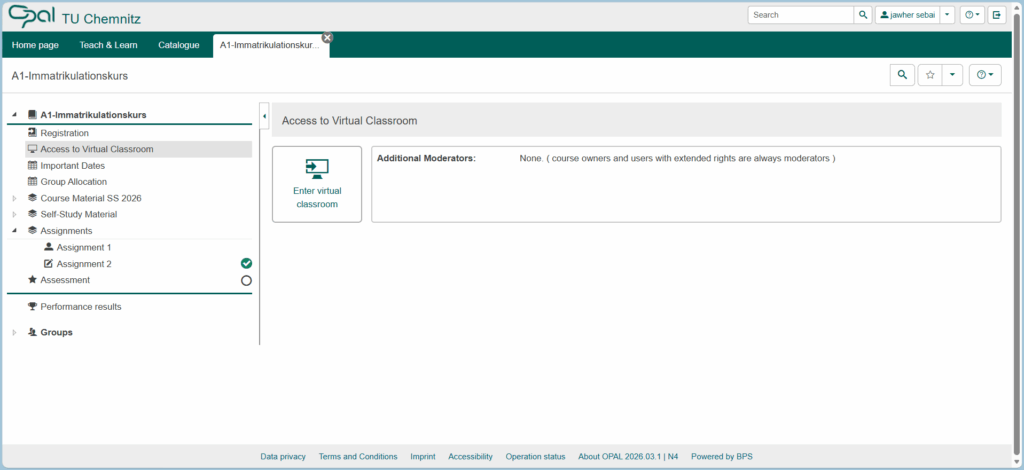
Task: Open the Teach & Learn tab
Action: (x=108, y=45)
